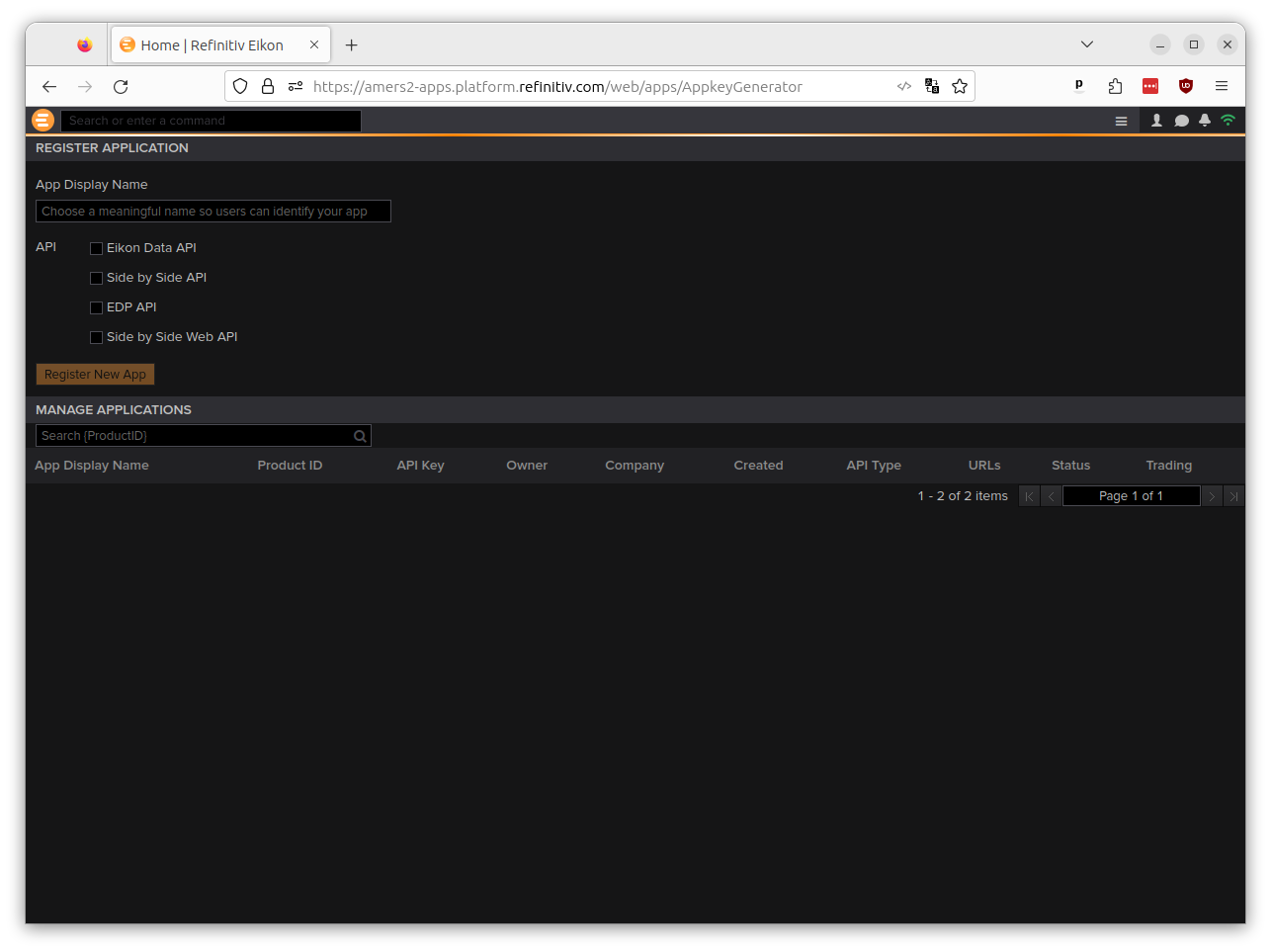Sort by API Type column header
Screen dimensions: 1271x952
click(x=874, y=466)
